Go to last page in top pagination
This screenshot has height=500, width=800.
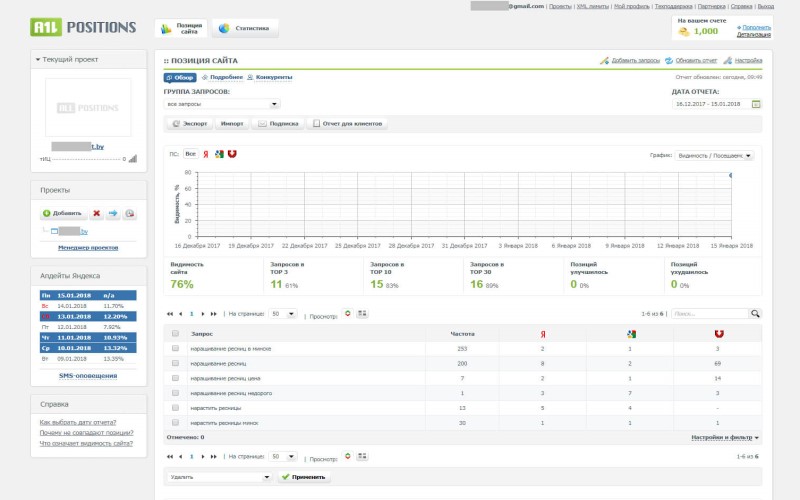[214, 314]
